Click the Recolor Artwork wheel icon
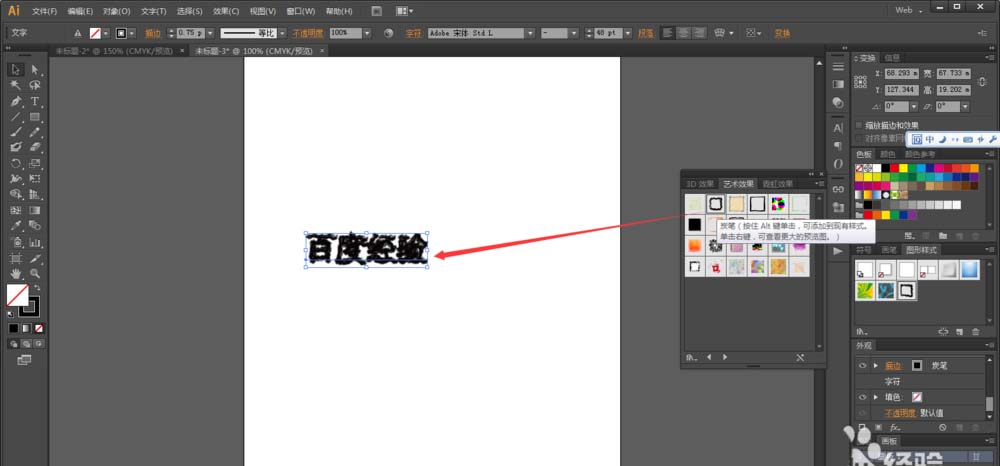 coord(388,33)
